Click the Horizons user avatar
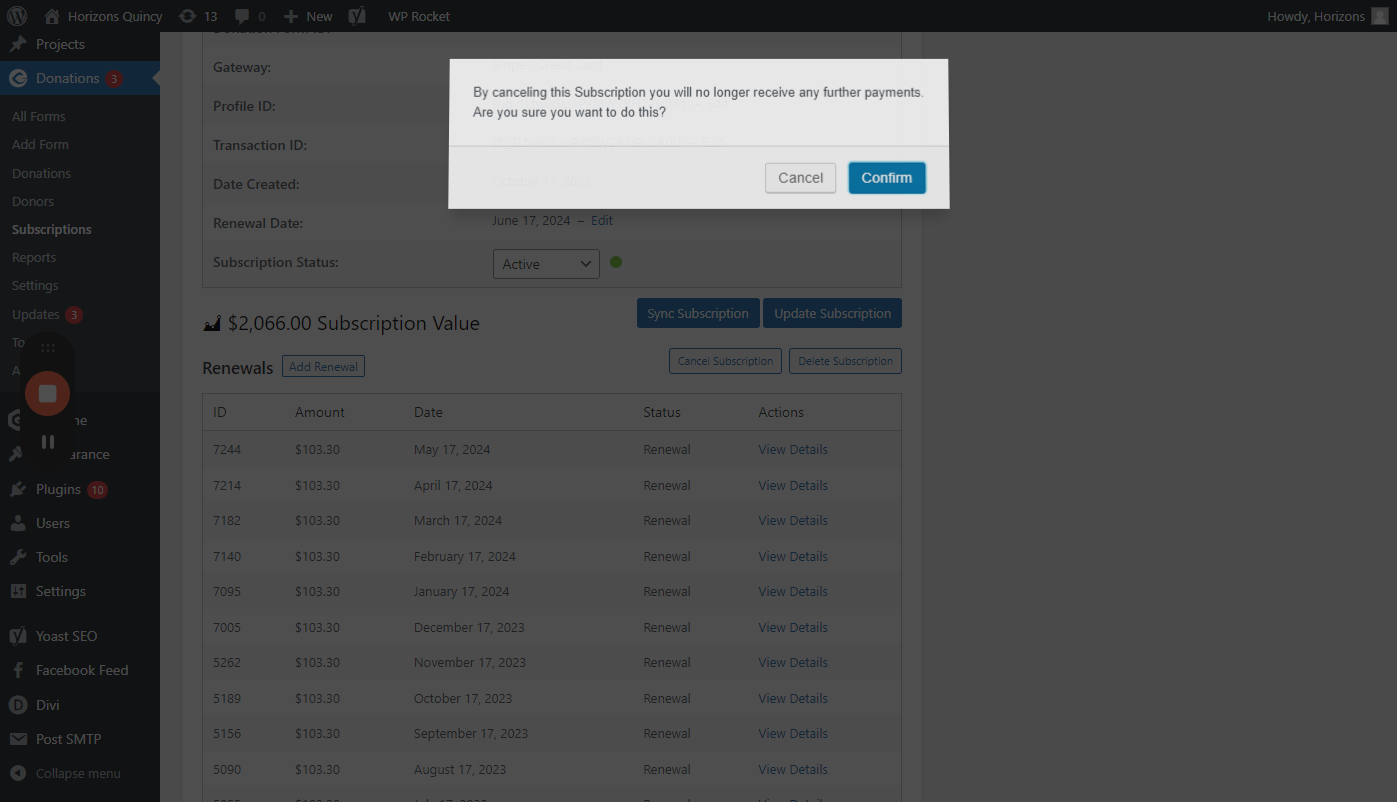Image resolution: width=1397 pixels, height=802 pixels. (1380, 16)
